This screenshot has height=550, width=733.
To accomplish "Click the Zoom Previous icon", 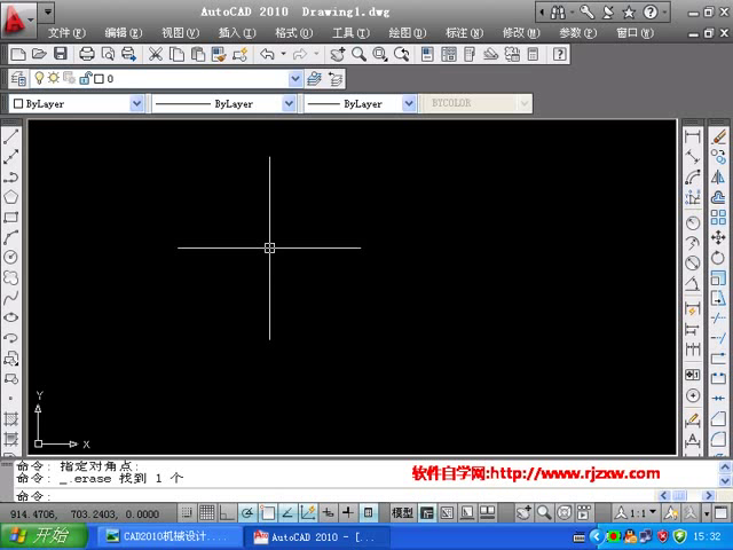I will click(402, 54).
